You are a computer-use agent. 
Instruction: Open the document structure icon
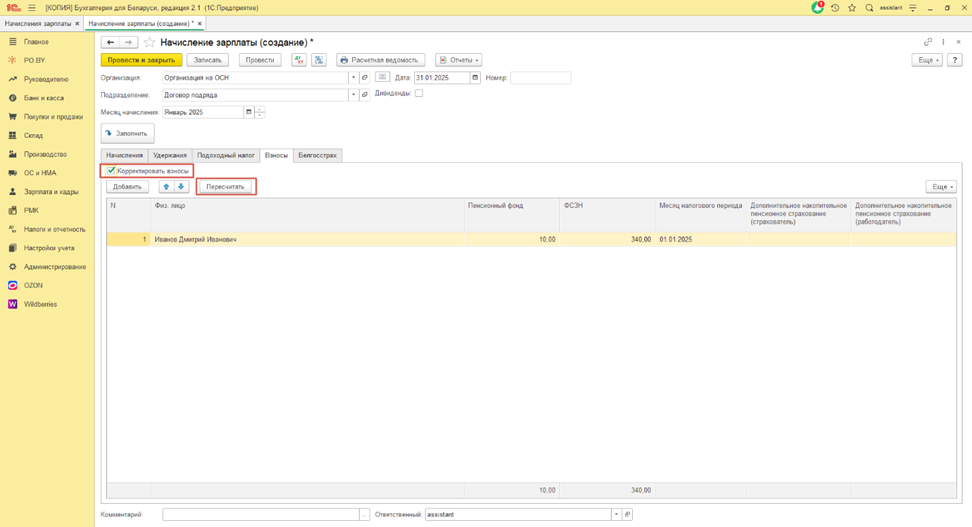point(319,60)
